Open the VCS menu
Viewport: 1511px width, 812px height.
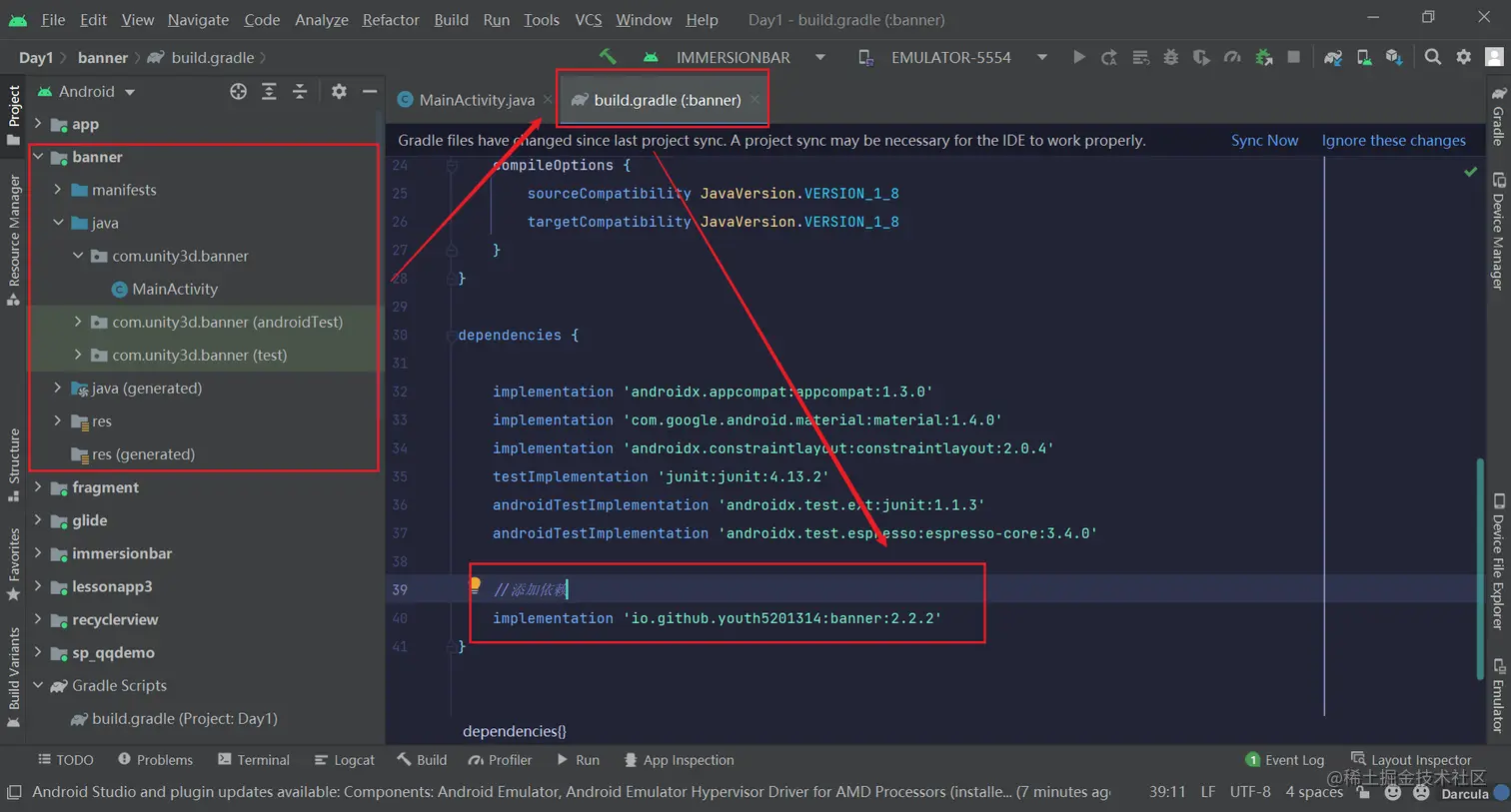589,19
